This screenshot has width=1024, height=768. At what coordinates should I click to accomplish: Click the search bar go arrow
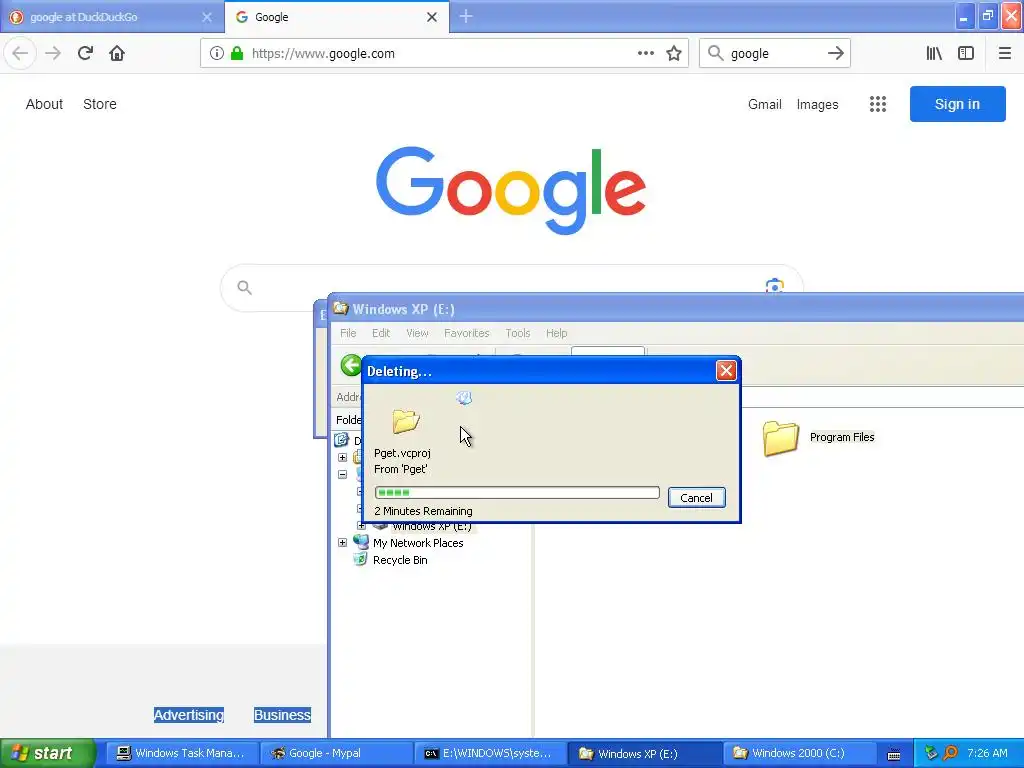836,54
